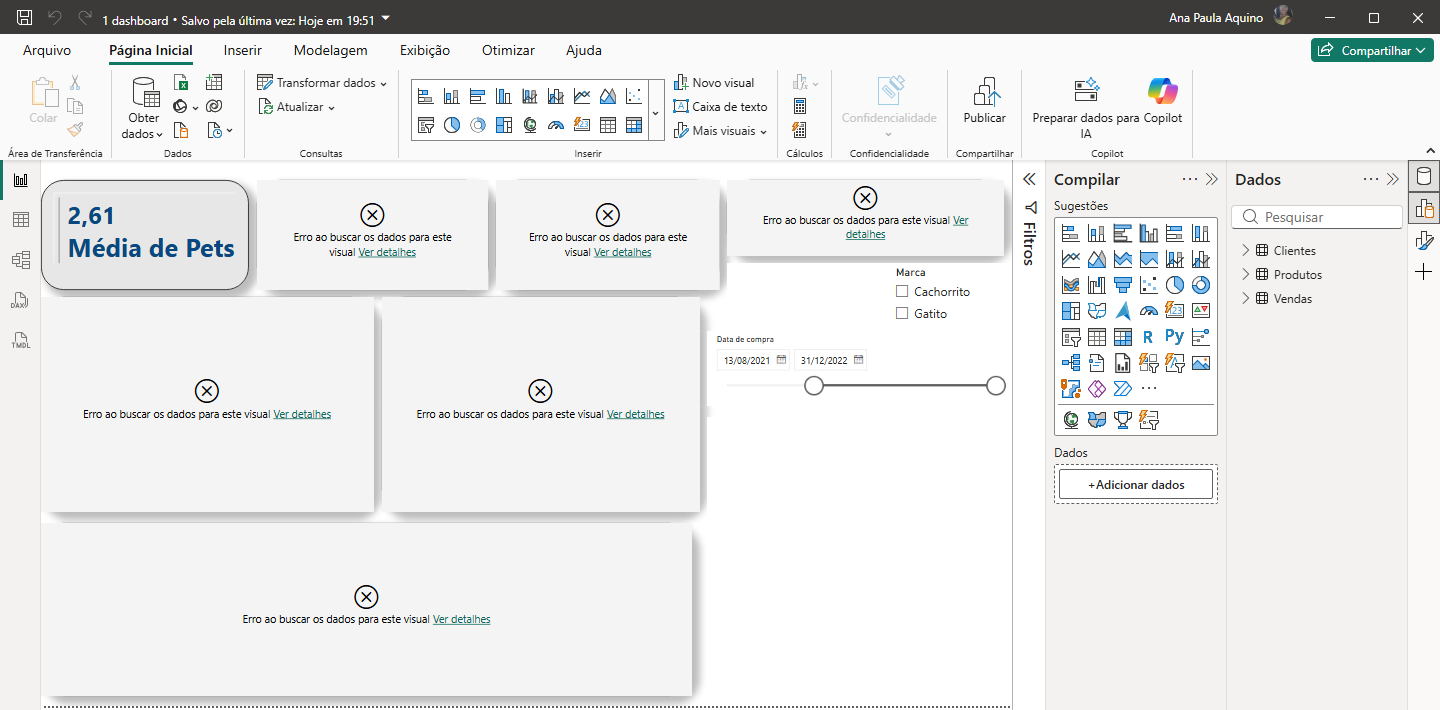This screenshot has width=1440, height=710.
Task: Switch to the Exibição tab
Action: click(x=425, y=50)
